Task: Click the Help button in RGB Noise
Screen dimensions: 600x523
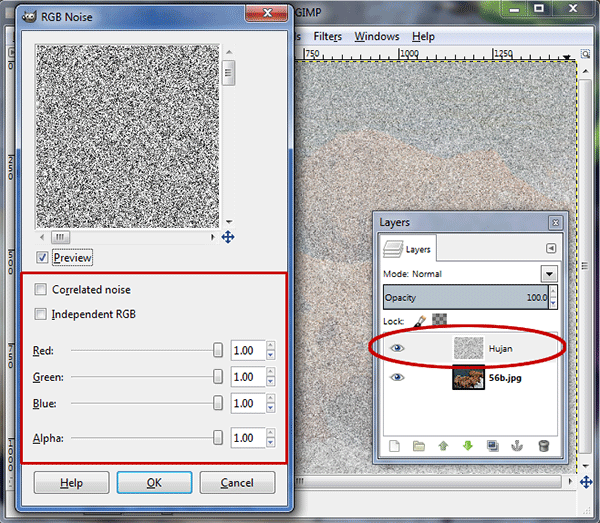Action: pyautogui.click(x=72, y=483)
